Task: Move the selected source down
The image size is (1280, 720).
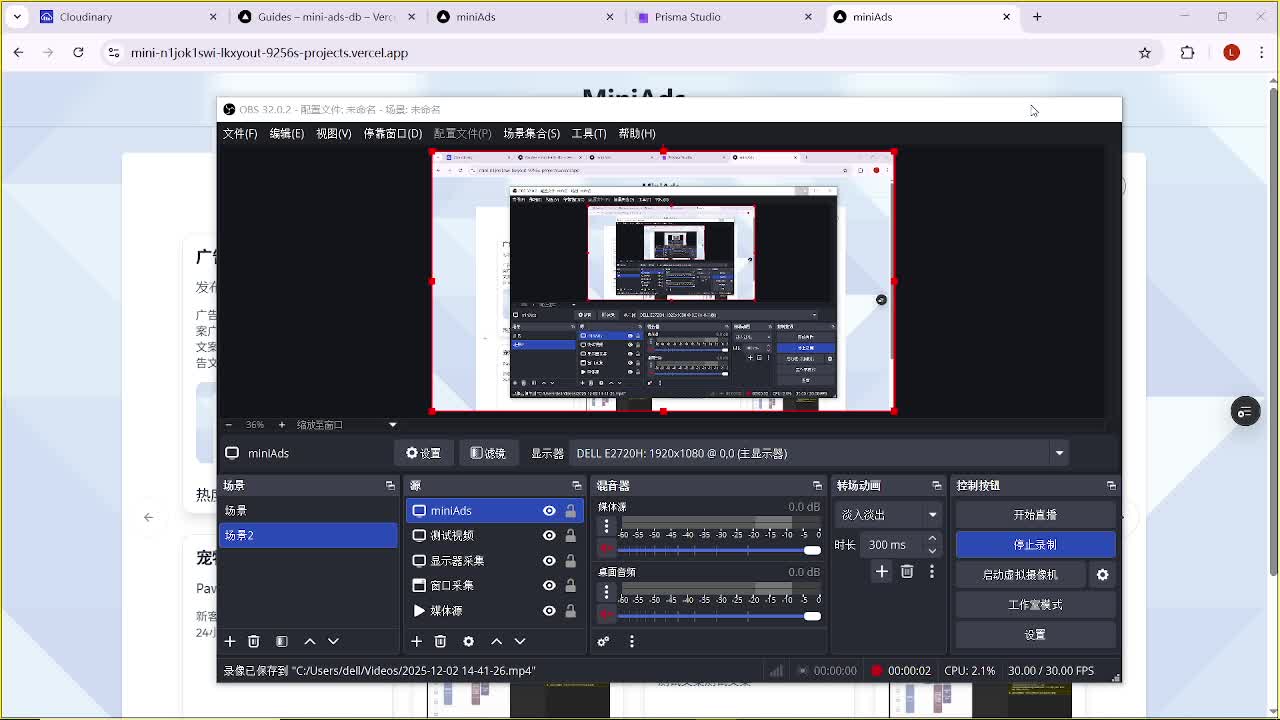Action: coord(520,641)
